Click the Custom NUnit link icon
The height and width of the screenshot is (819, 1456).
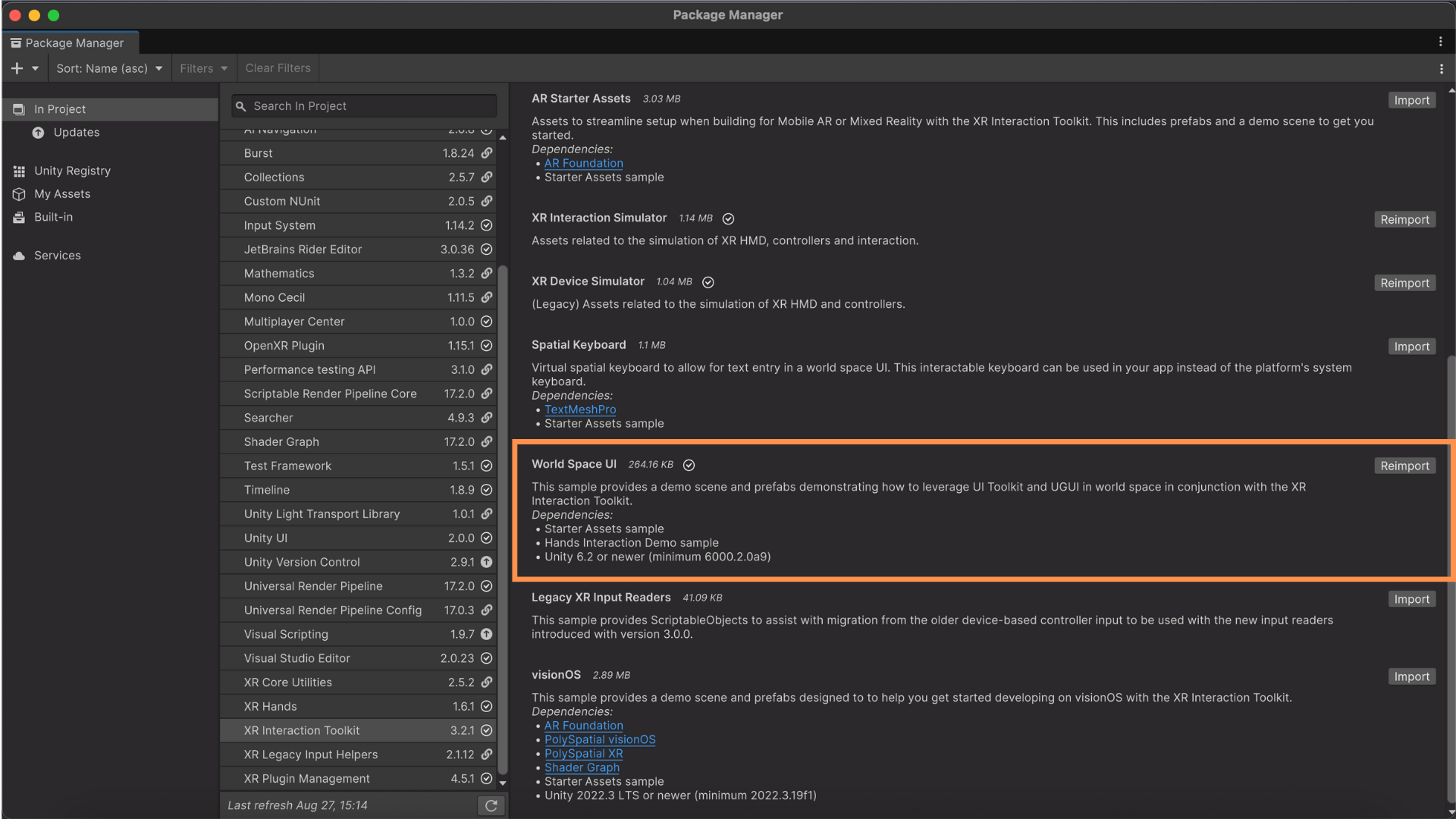tap(487, 201)
